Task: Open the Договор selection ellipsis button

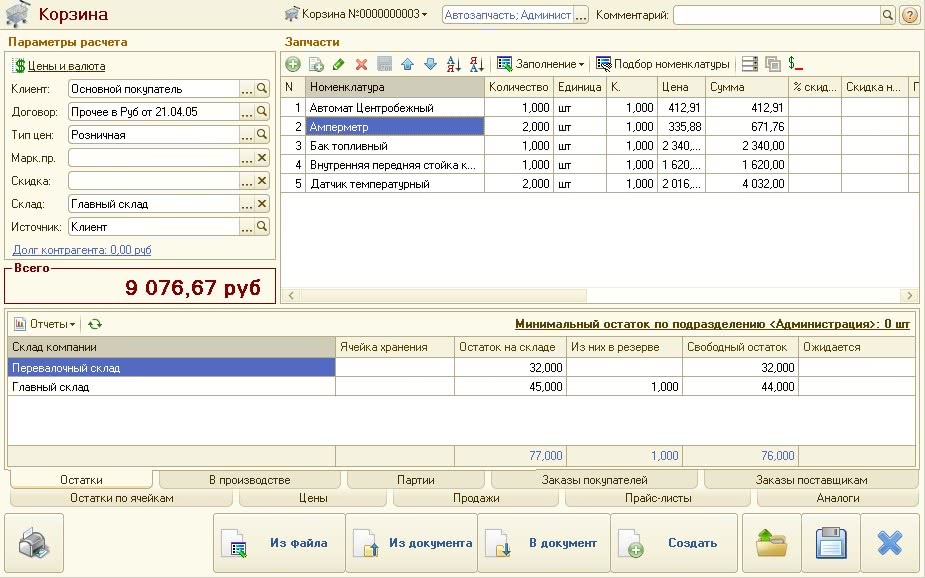Action: [247, 111]
